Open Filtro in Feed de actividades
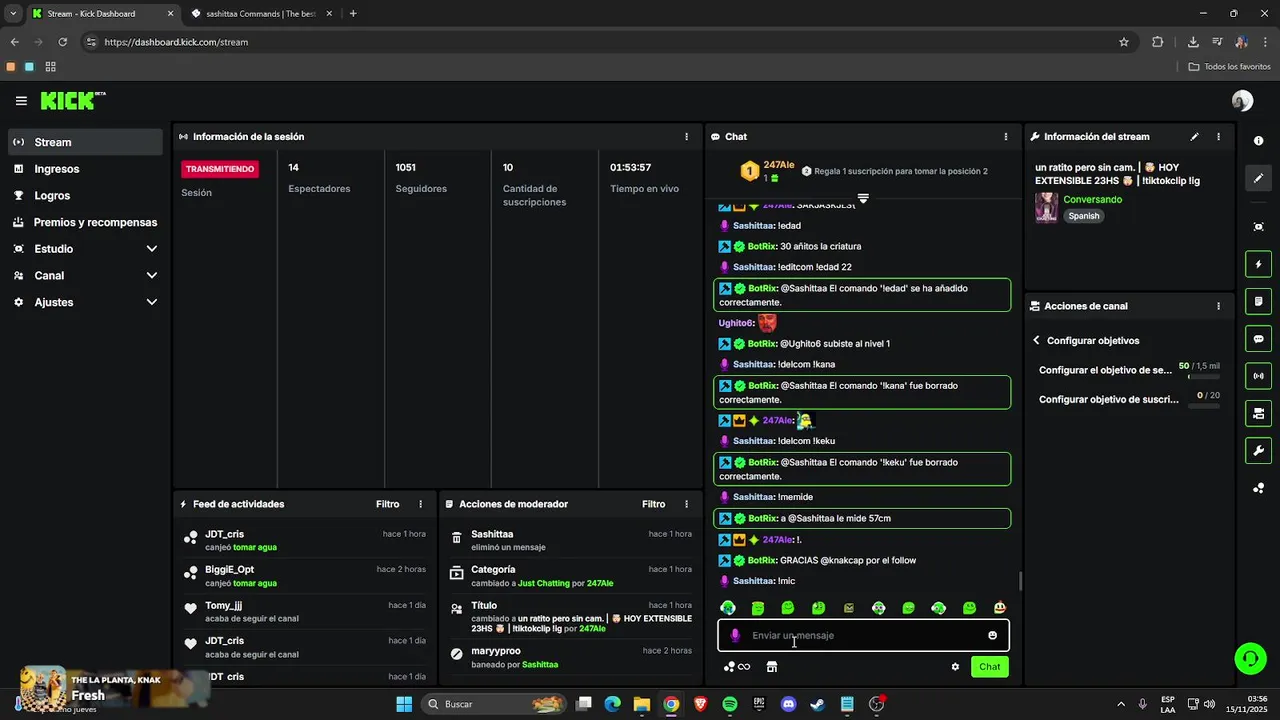The image size is (1280, 720). pyautogui.click(x=387, y=505)
